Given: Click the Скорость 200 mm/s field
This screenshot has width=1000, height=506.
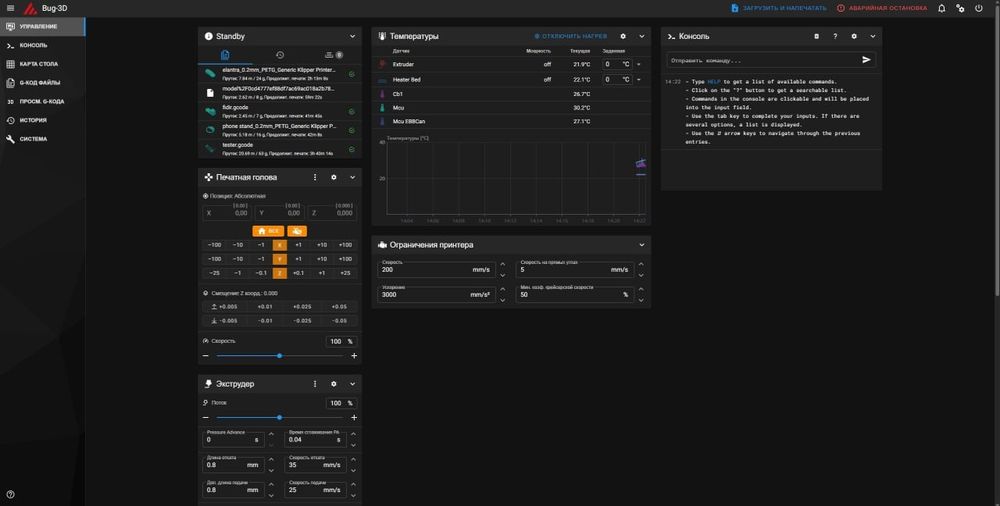Looking at the screenshot, I should pos(437,269).
